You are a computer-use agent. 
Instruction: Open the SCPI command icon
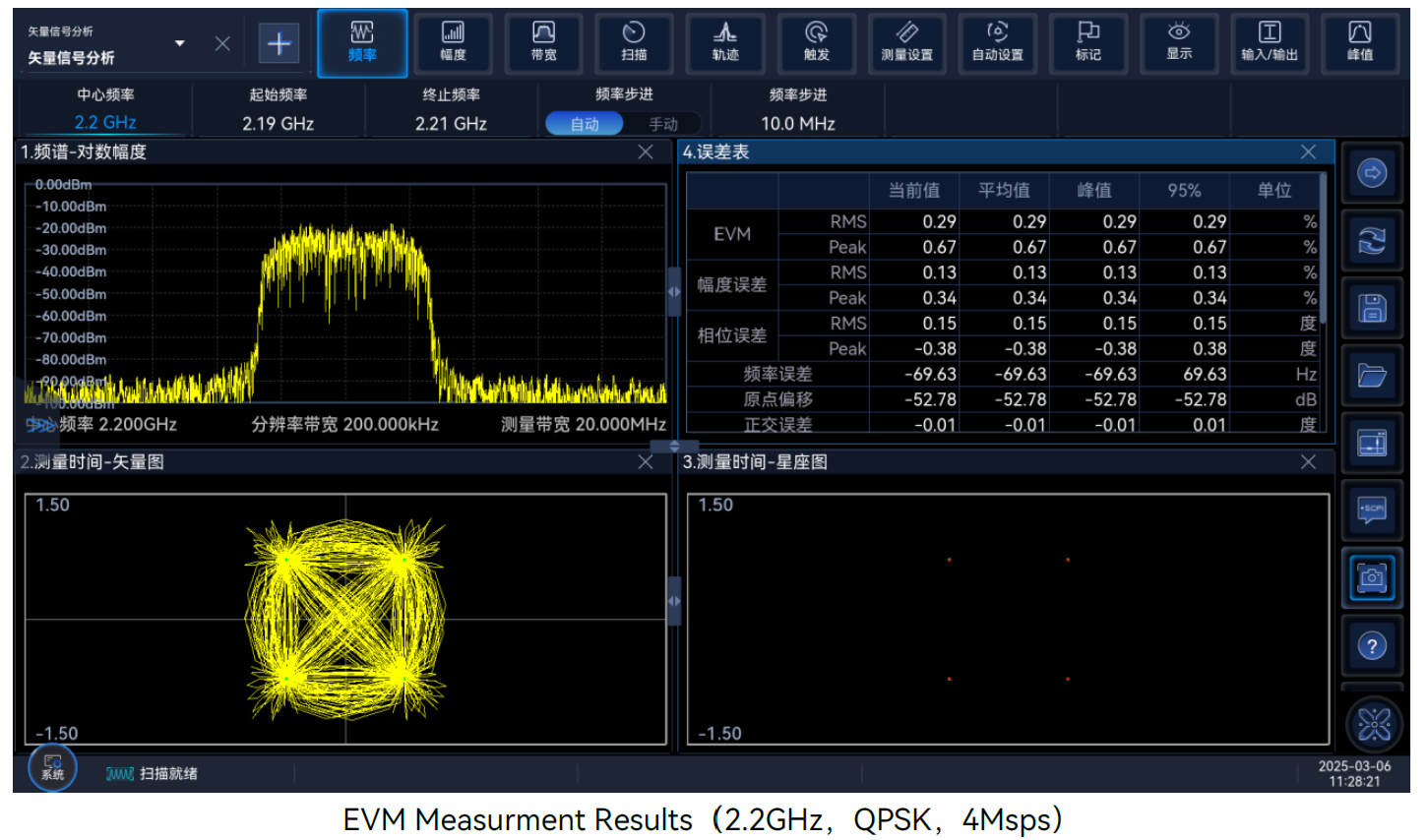click(1372, 510)
